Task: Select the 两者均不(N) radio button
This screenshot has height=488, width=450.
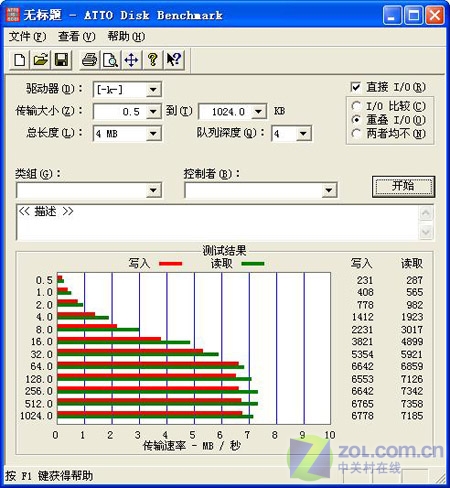Action: tap(356, 134)
